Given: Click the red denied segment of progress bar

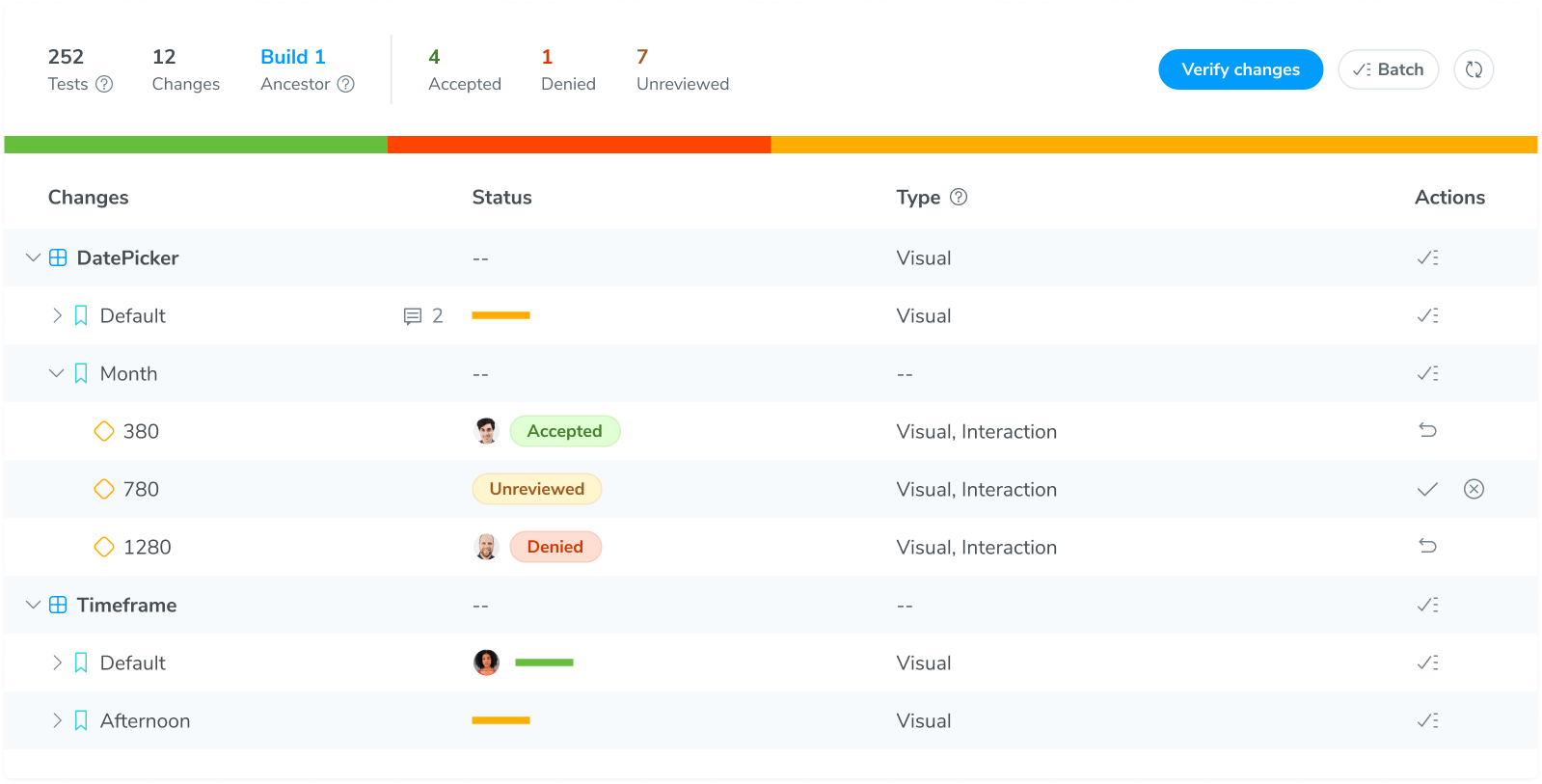Looking at the screenshot, I should click(x=579, y=145).
